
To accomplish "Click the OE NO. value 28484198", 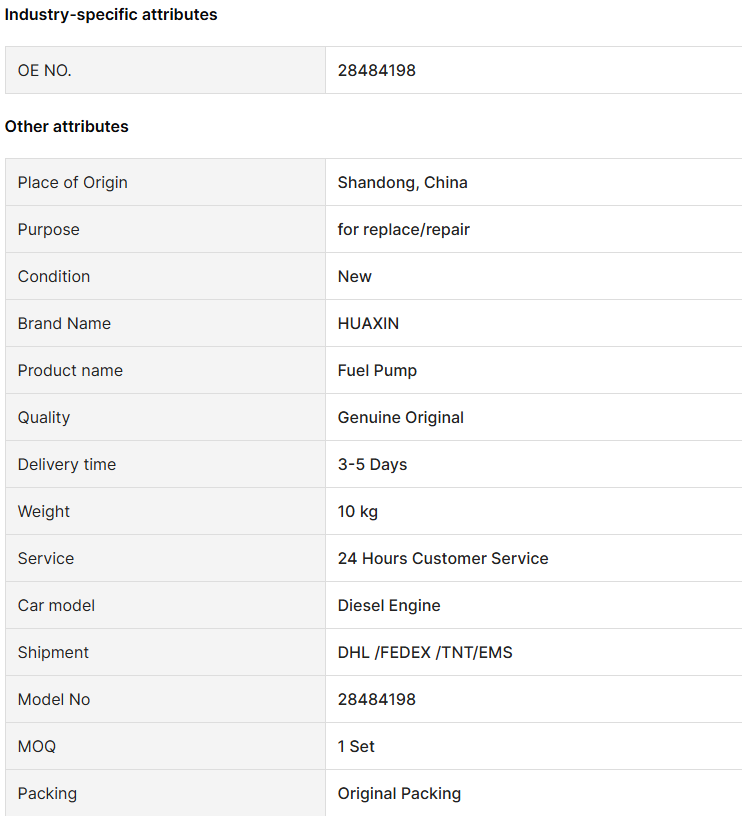I will (376, 70).
